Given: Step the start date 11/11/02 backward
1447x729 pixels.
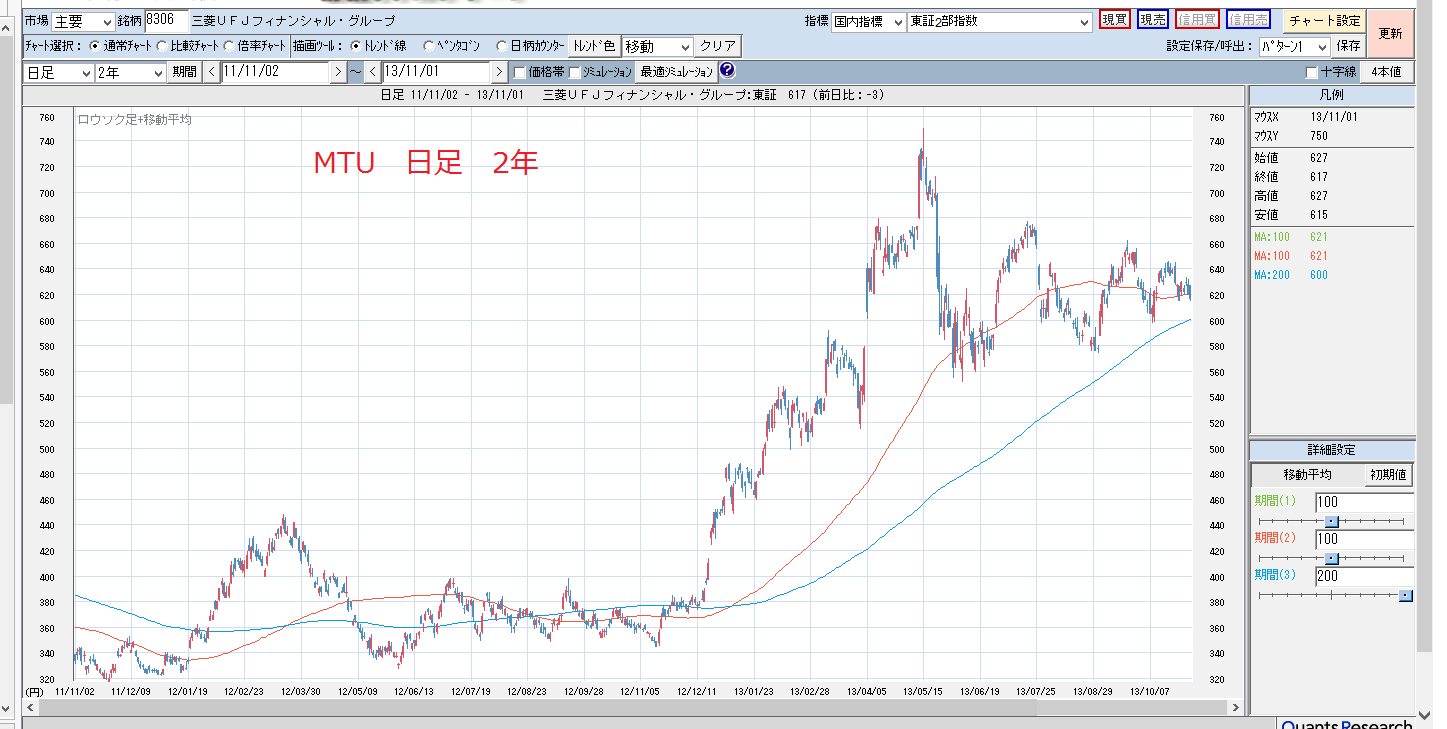Looking at the screenshot, I should click(212, 72).
